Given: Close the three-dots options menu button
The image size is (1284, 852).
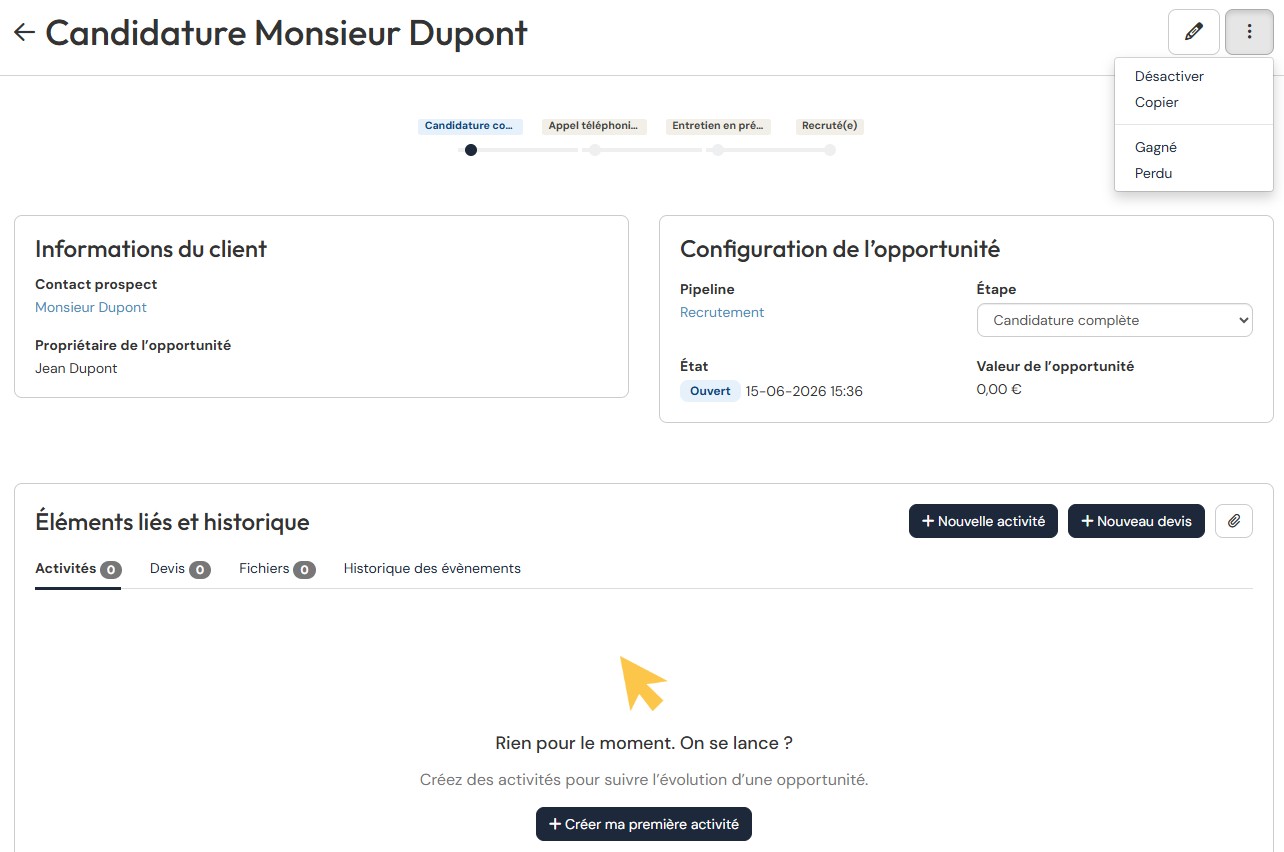Looking at the screenshot, I should click(x=1249, y=32).
